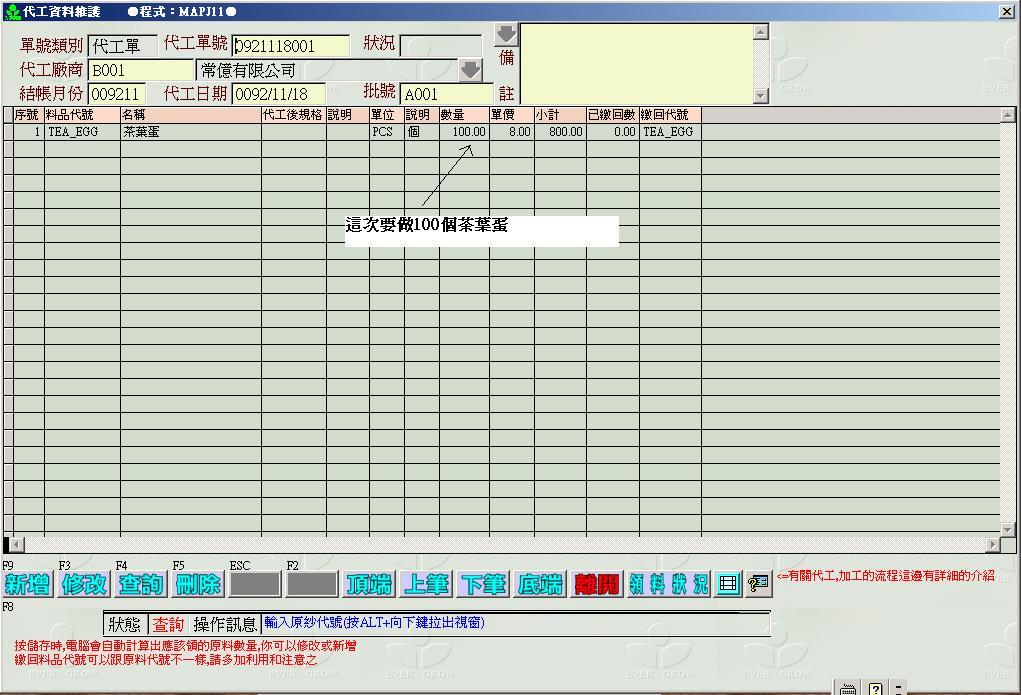
Task: Click the 批號 field containing A001
Action: [446, 94]
